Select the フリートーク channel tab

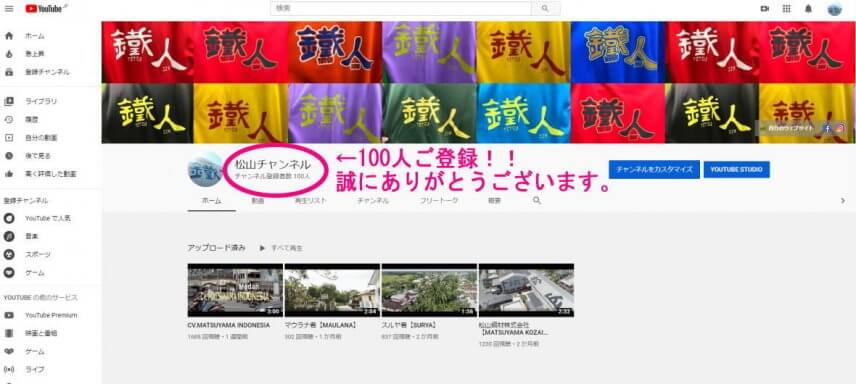pyautogui.click(x=439, y=201)
